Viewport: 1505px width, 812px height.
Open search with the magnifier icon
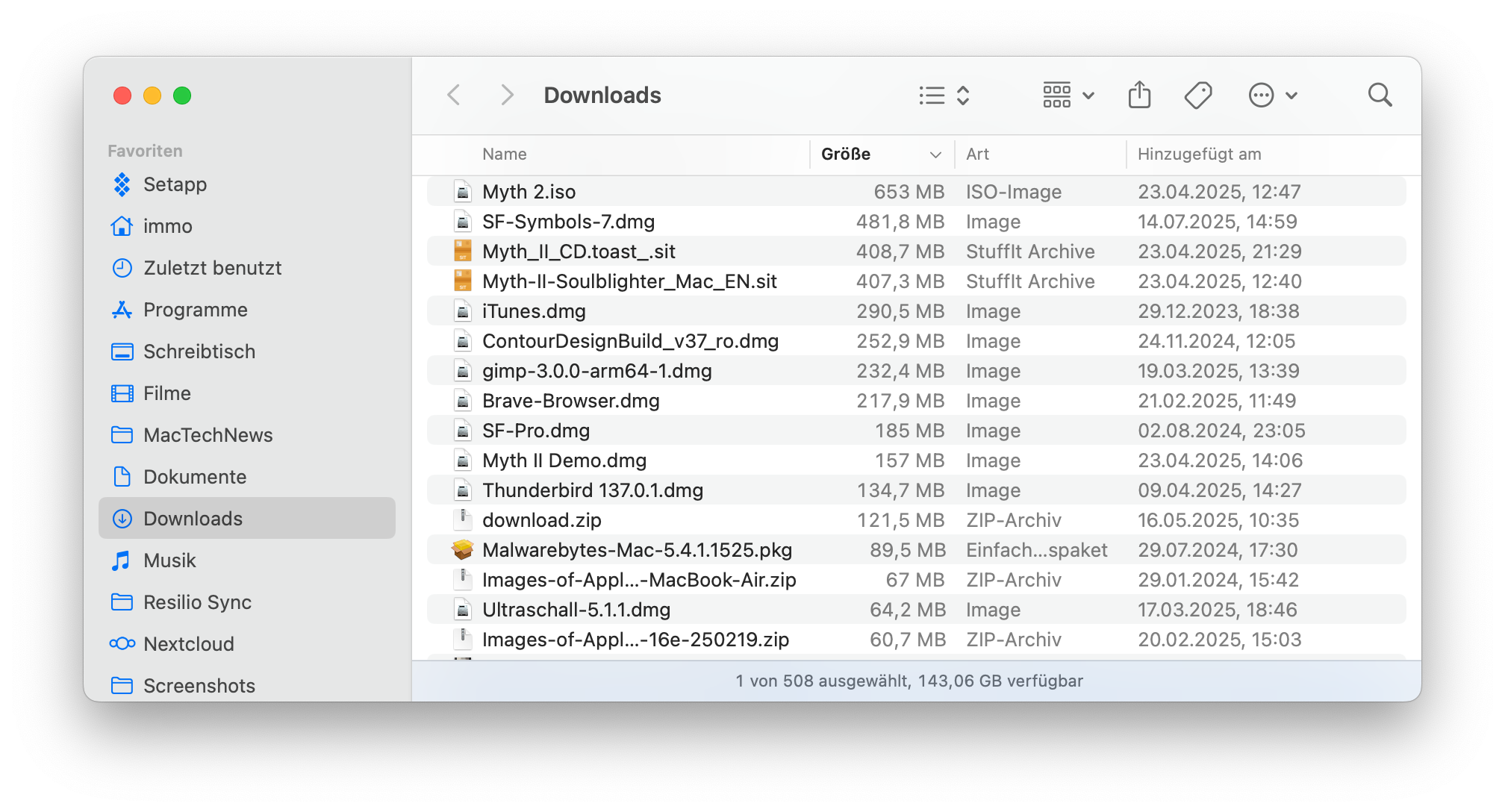pyautogui.click(x=1380, y=95)
